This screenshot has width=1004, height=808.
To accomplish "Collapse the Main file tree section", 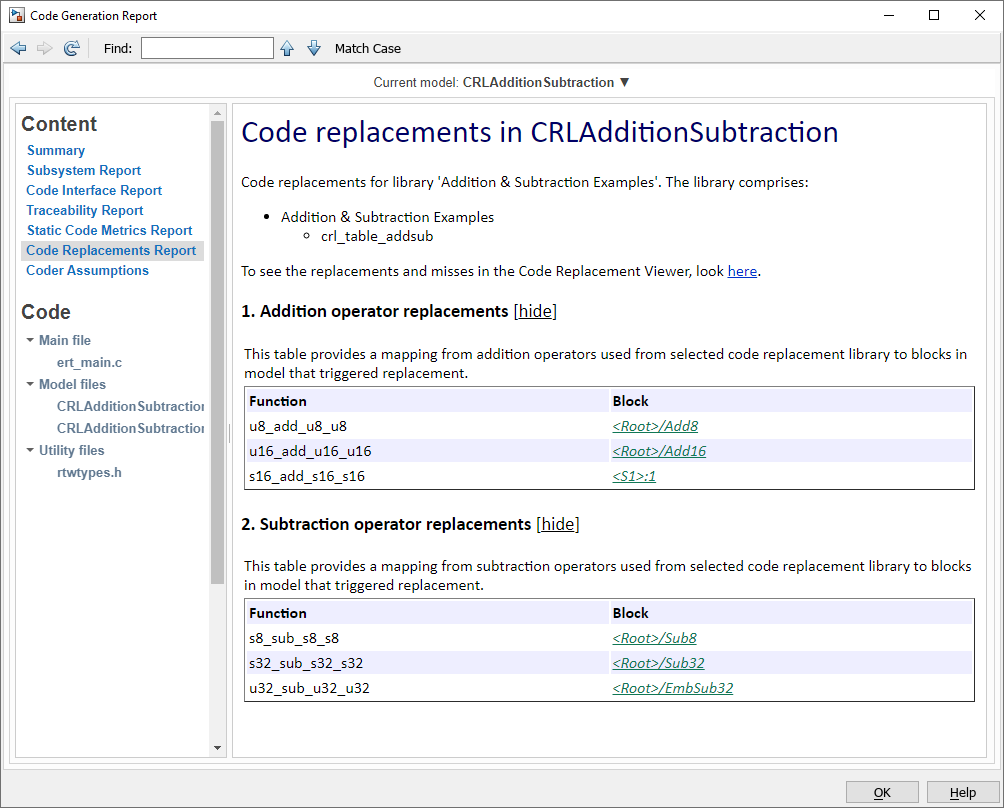I will (x=29, y=339).
